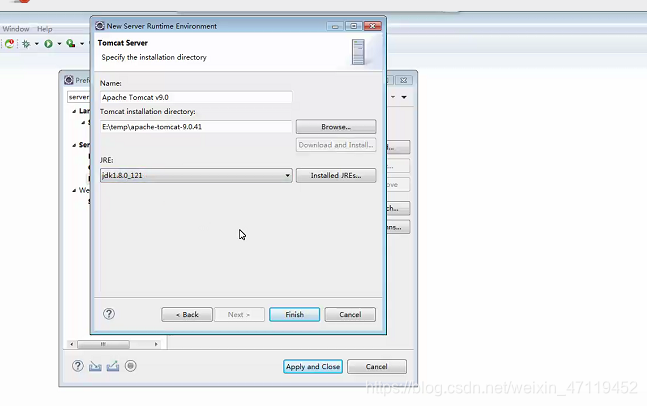Click the Debug bug toolbar icon
This screenshot has width=647, height=406.
click(26, 44)
